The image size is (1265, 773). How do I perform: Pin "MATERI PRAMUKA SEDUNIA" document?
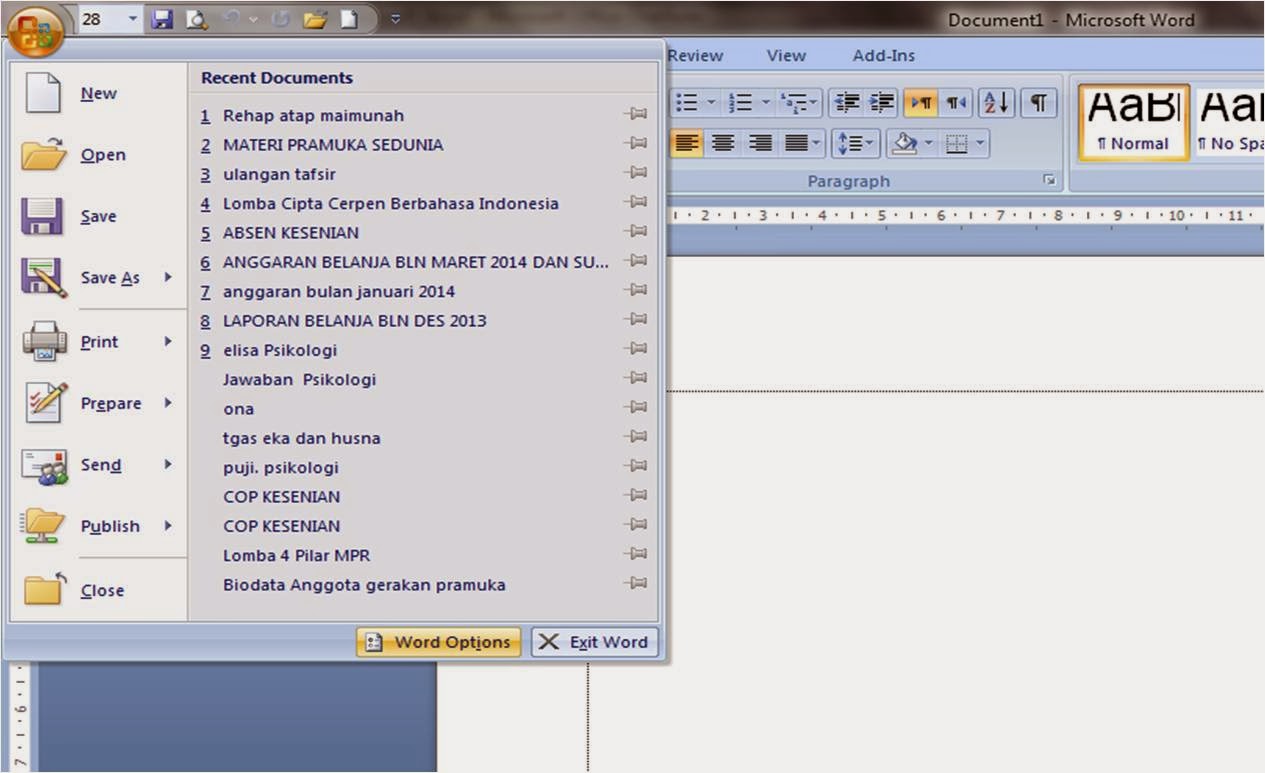pos(635,143)
